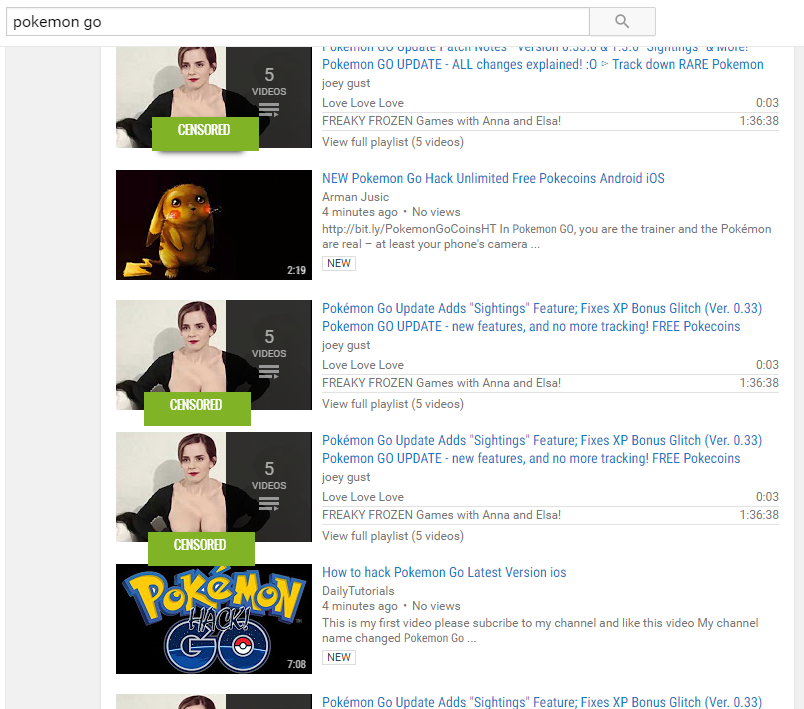Click the NEW badge under Arman Jusic video
The image size is (804, 709).
click(x=339, y=264)
